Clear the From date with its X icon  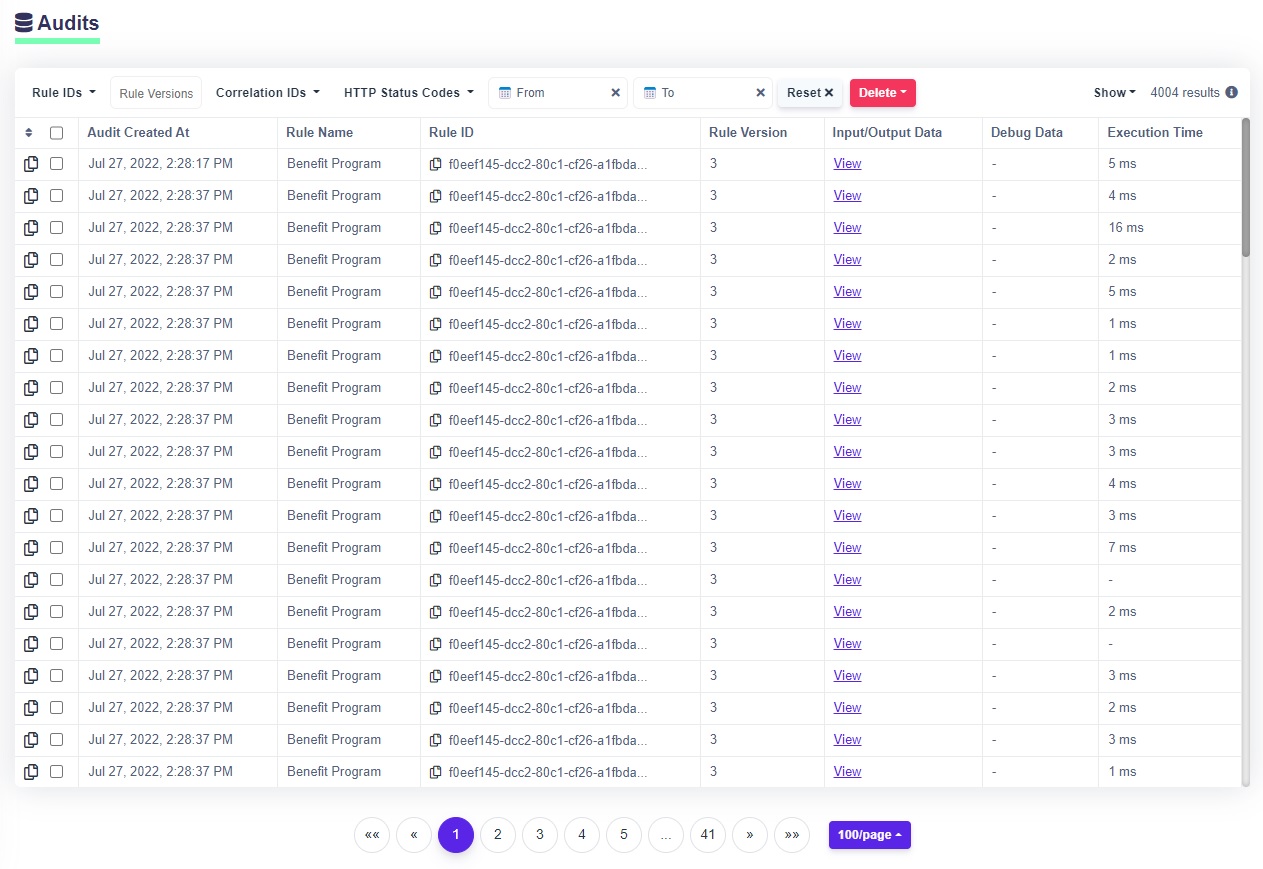[x=615, y=93]
